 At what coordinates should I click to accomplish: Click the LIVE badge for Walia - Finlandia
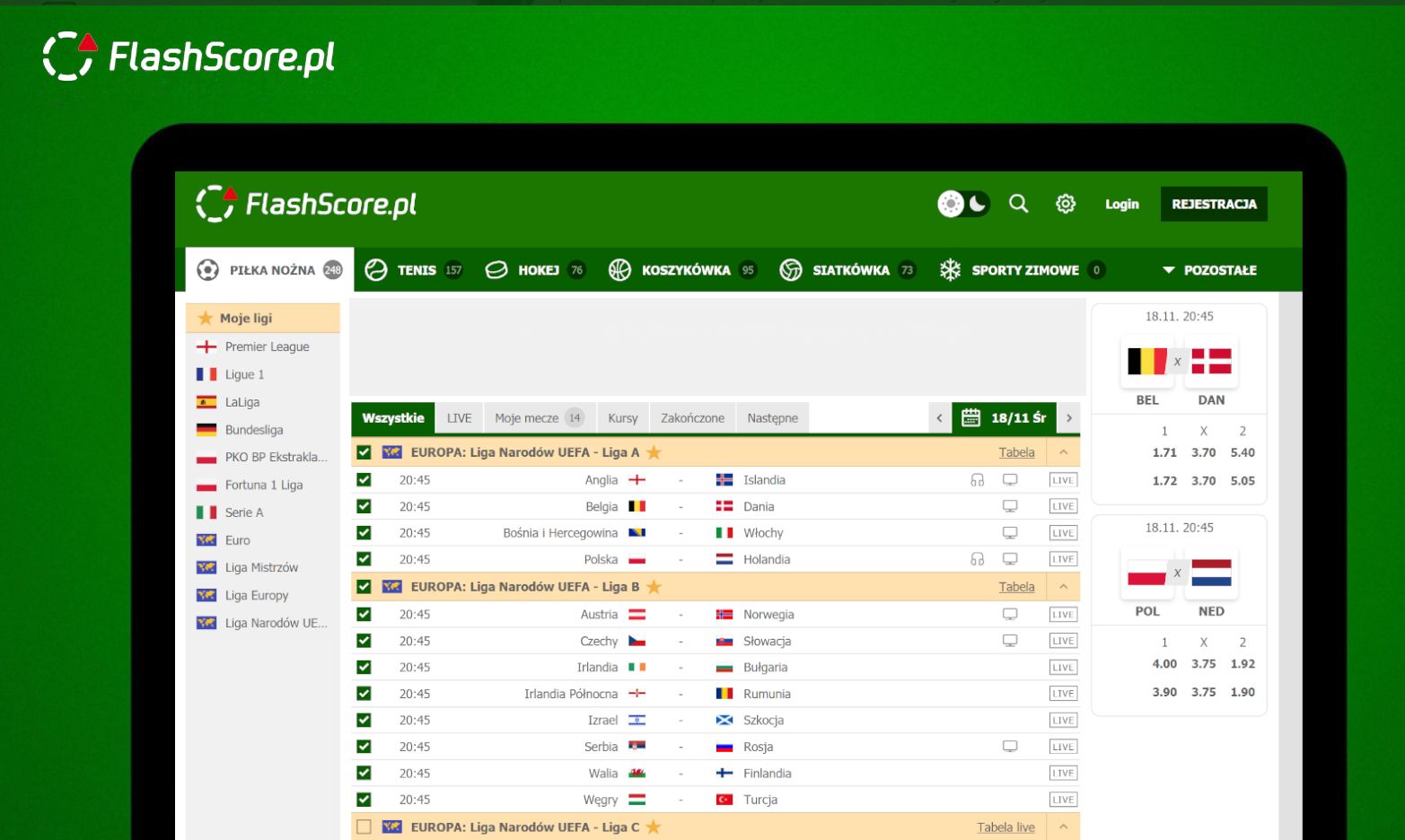1063,774
